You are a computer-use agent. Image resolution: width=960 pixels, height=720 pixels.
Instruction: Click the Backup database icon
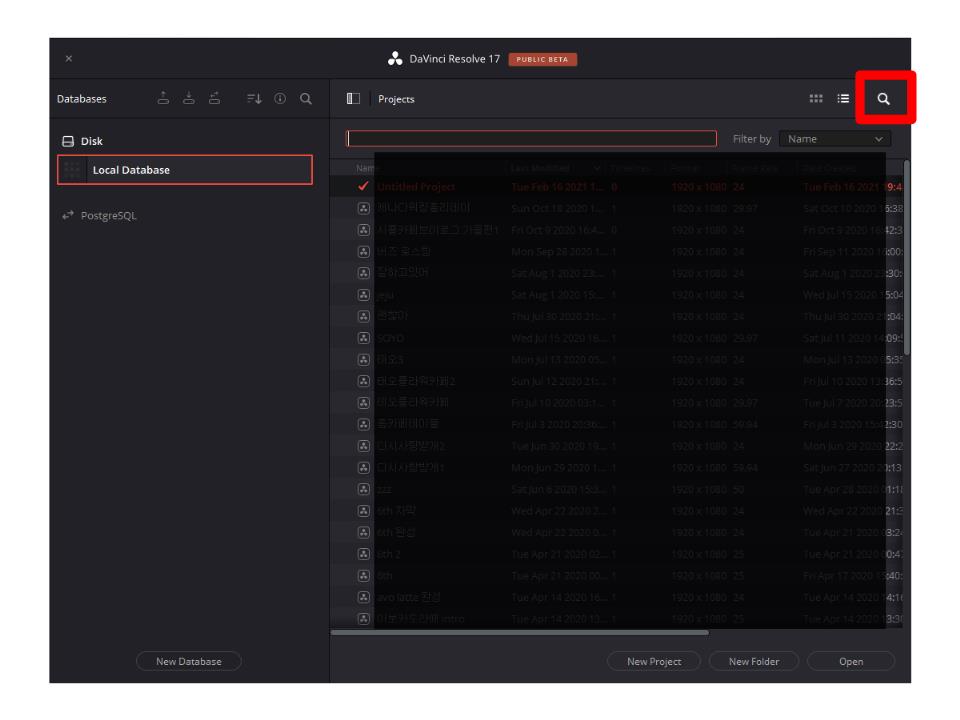pyautogui.click(x=163, y=98)
